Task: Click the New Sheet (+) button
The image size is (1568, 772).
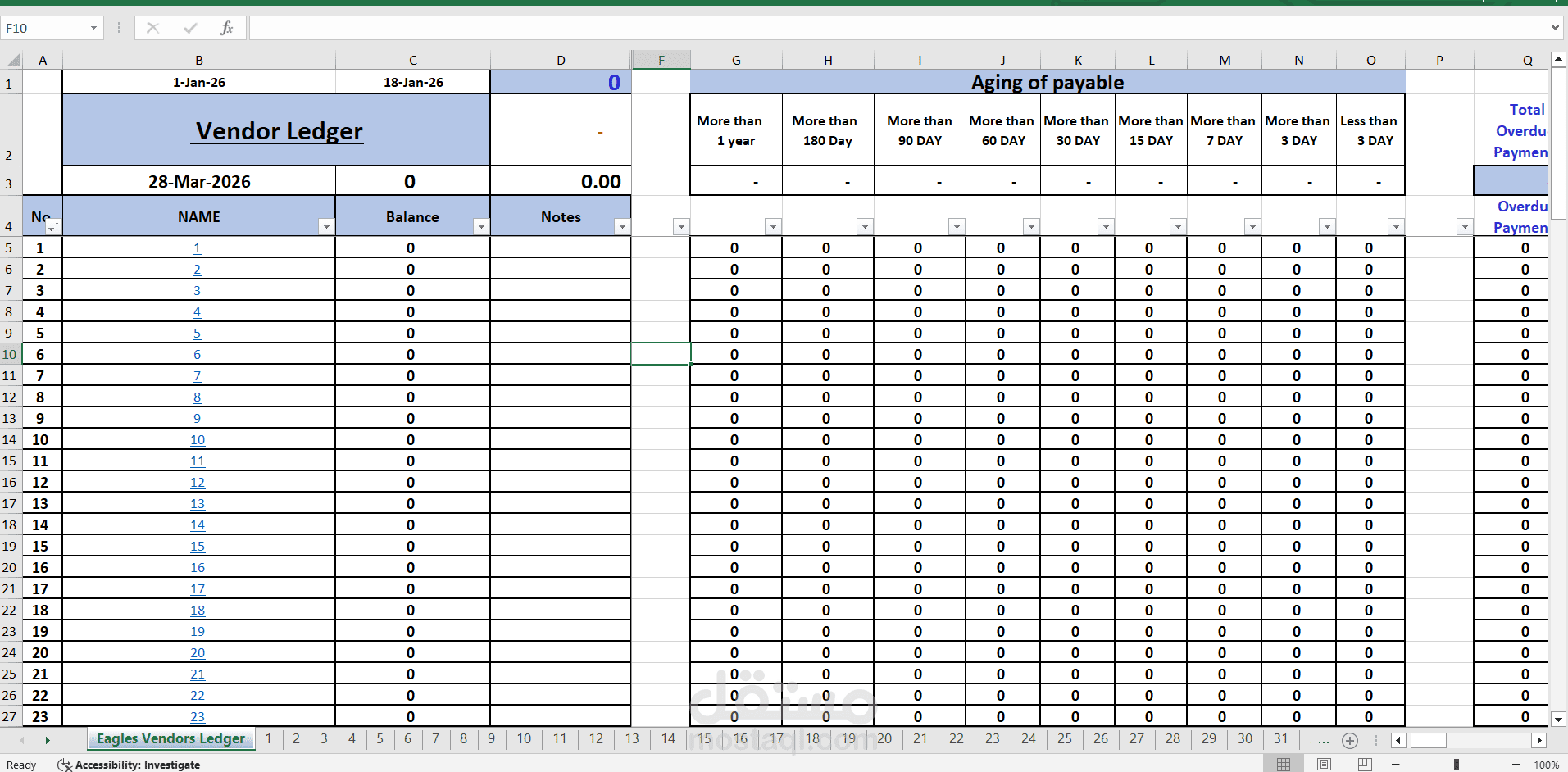Action: [1350, 740]
